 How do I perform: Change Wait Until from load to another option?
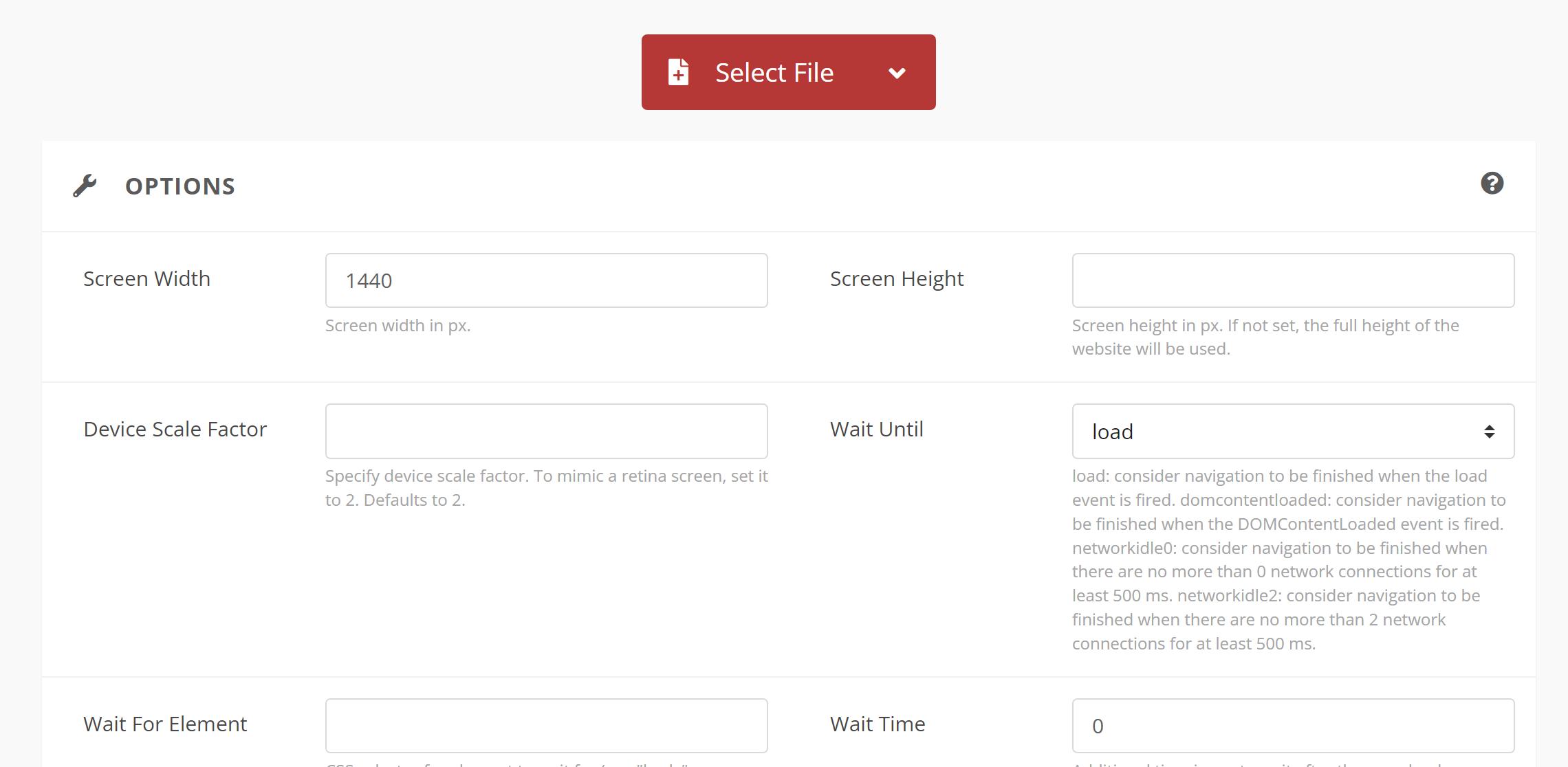1293,431
